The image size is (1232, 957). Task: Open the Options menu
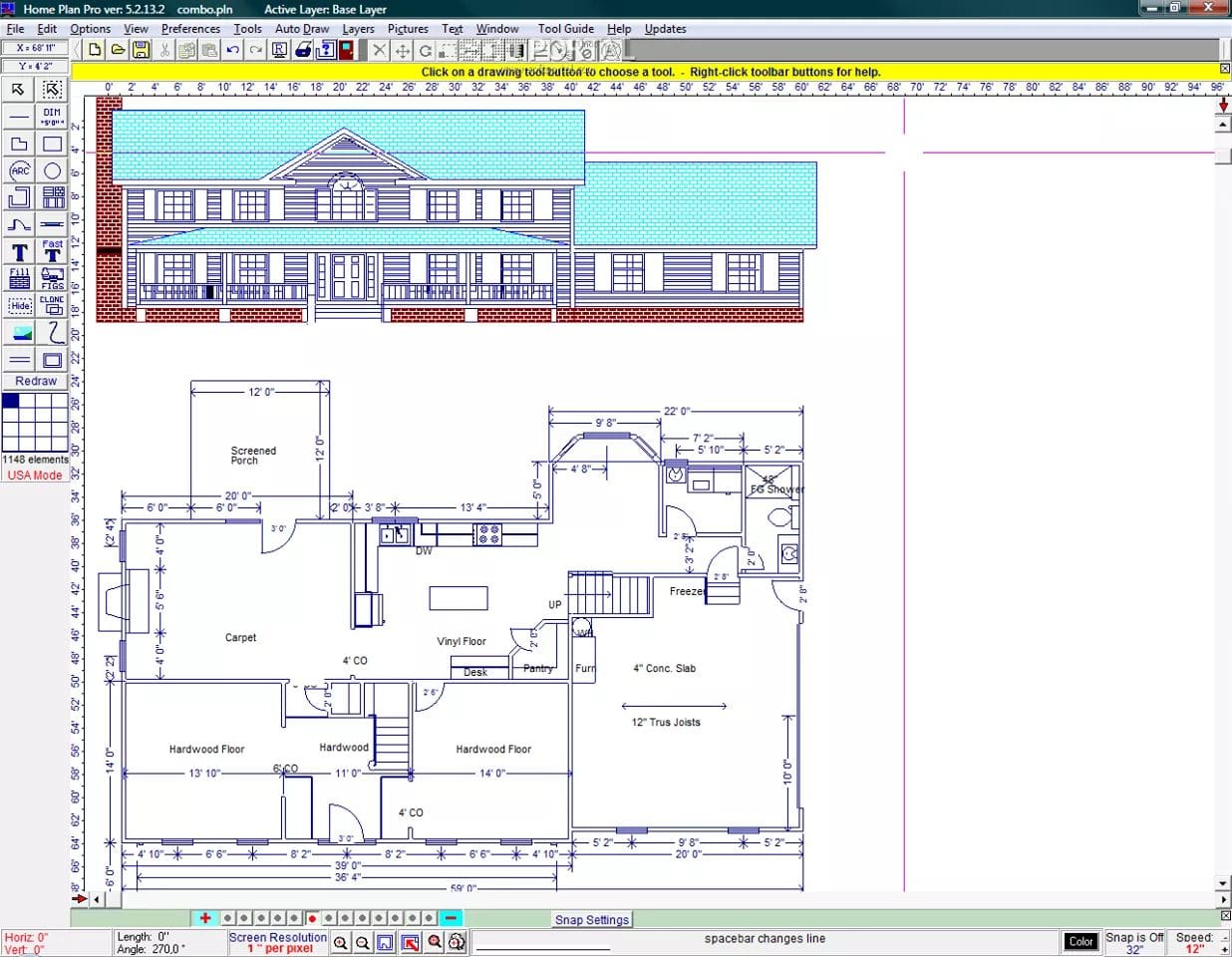tap(91, 29)
